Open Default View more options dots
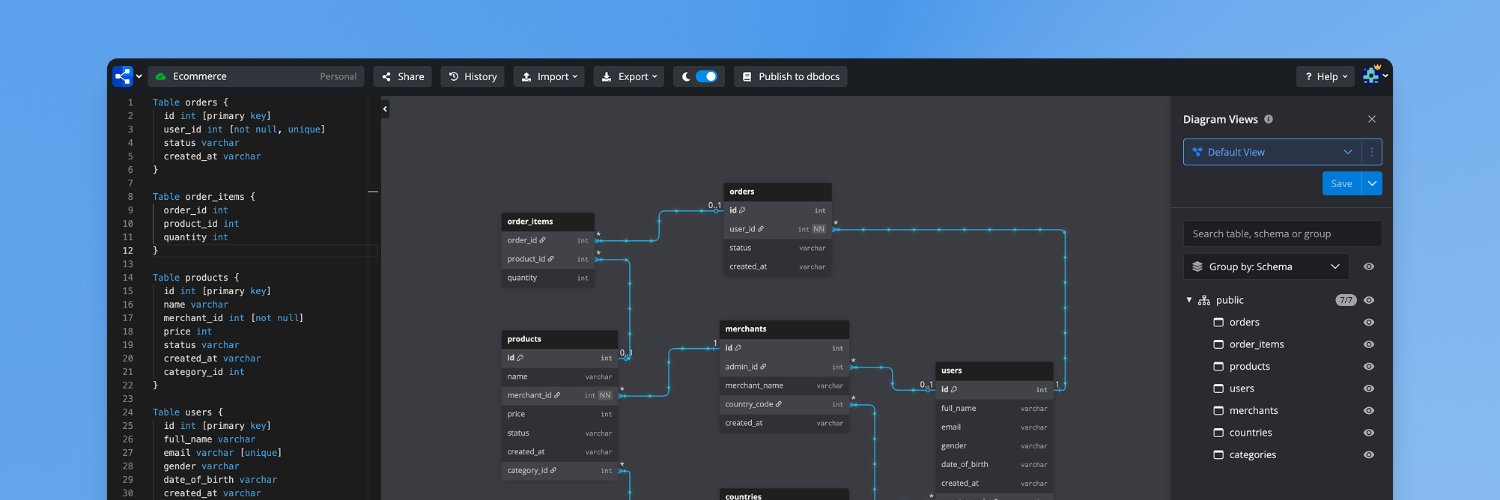This screenshot has width=1500, height=500. click(x=1372, y=152)
